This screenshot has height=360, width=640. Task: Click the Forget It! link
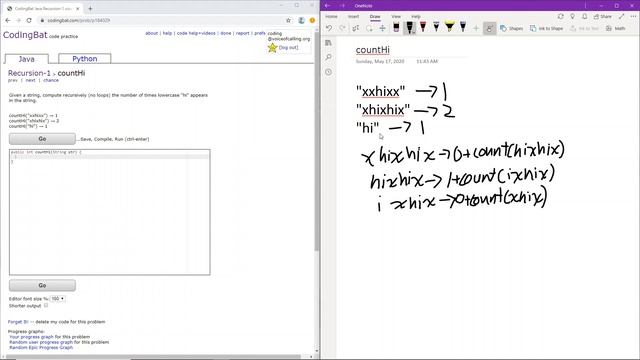click(18, 322)
